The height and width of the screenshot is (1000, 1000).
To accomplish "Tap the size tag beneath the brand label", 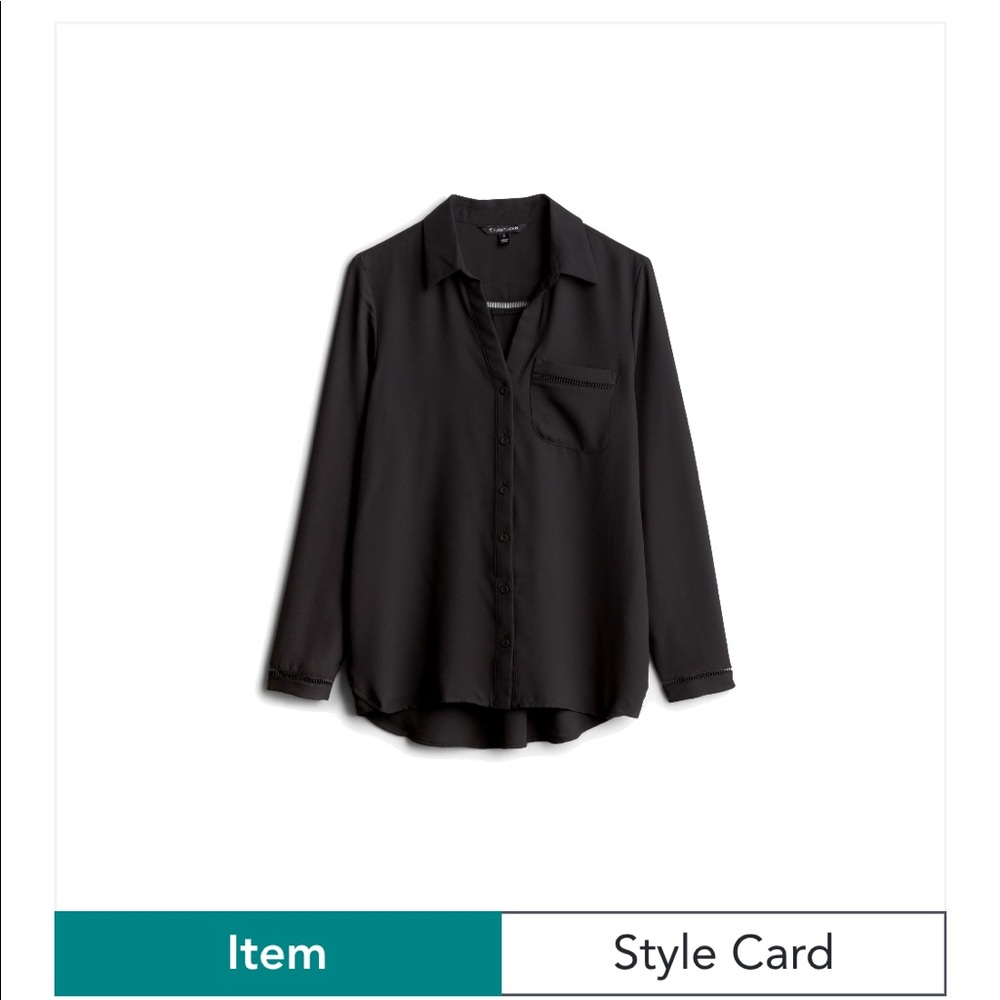I will pos(504,239).
